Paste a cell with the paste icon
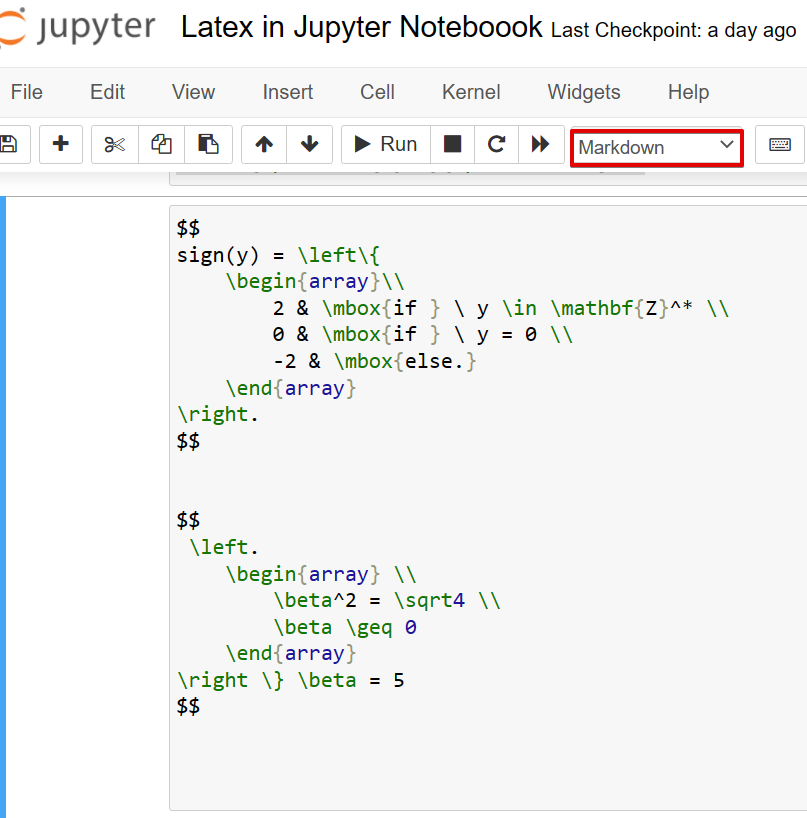The image size is (807, 818). [x=208, y=144]
